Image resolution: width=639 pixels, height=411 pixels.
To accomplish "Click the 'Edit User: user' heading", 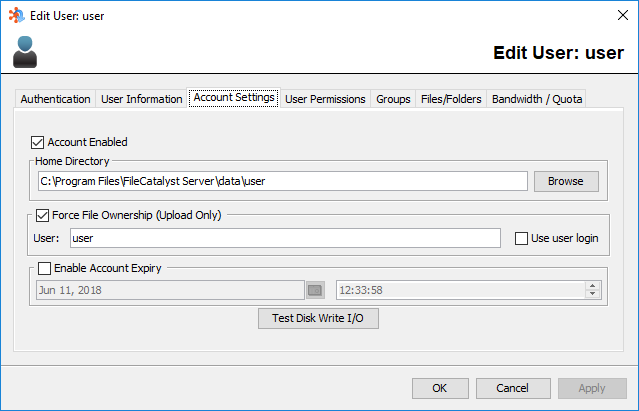I will pyautogui.click(x=558, y=53).
